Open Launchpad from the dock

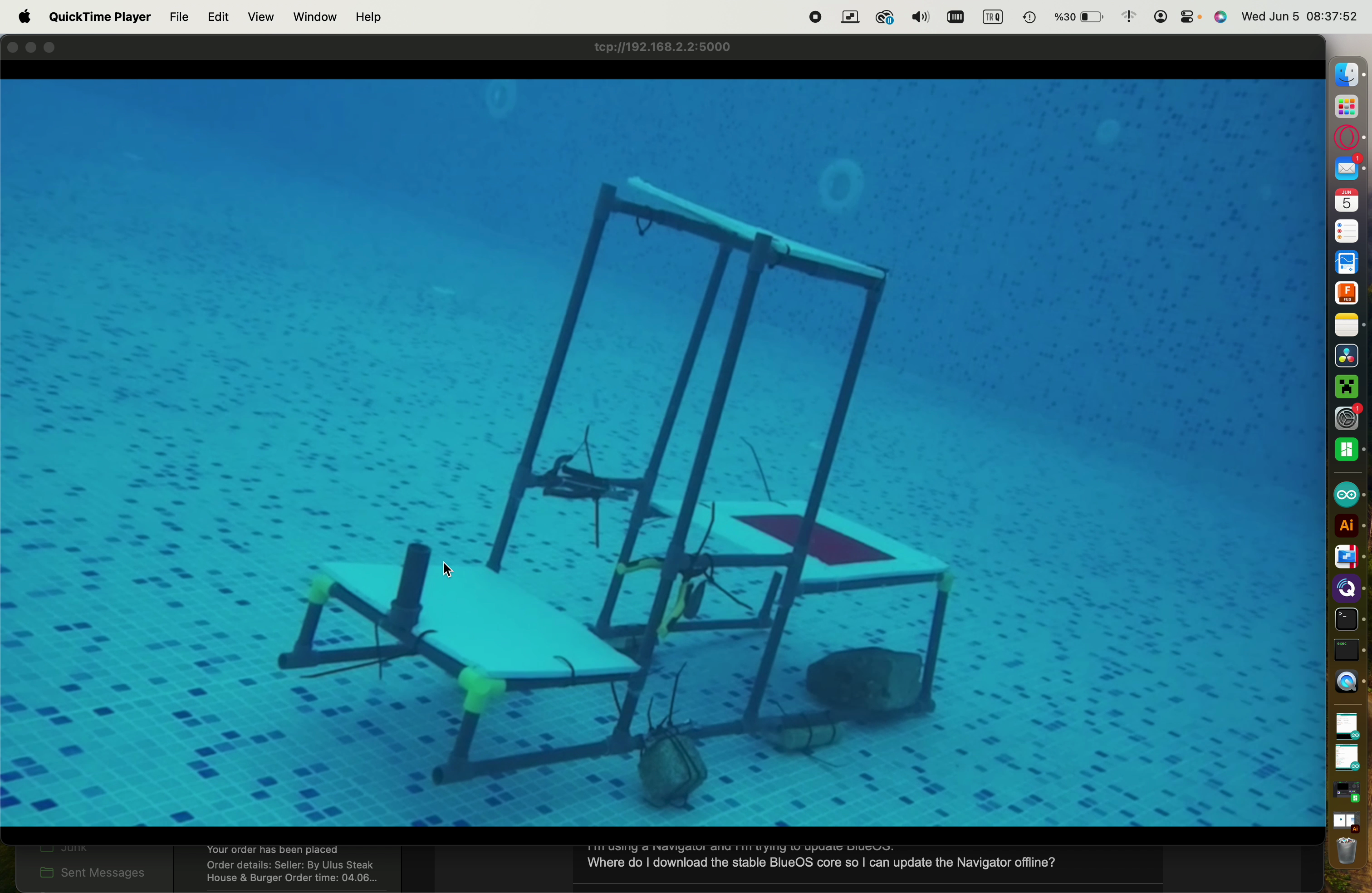(x=1347, y=107)
